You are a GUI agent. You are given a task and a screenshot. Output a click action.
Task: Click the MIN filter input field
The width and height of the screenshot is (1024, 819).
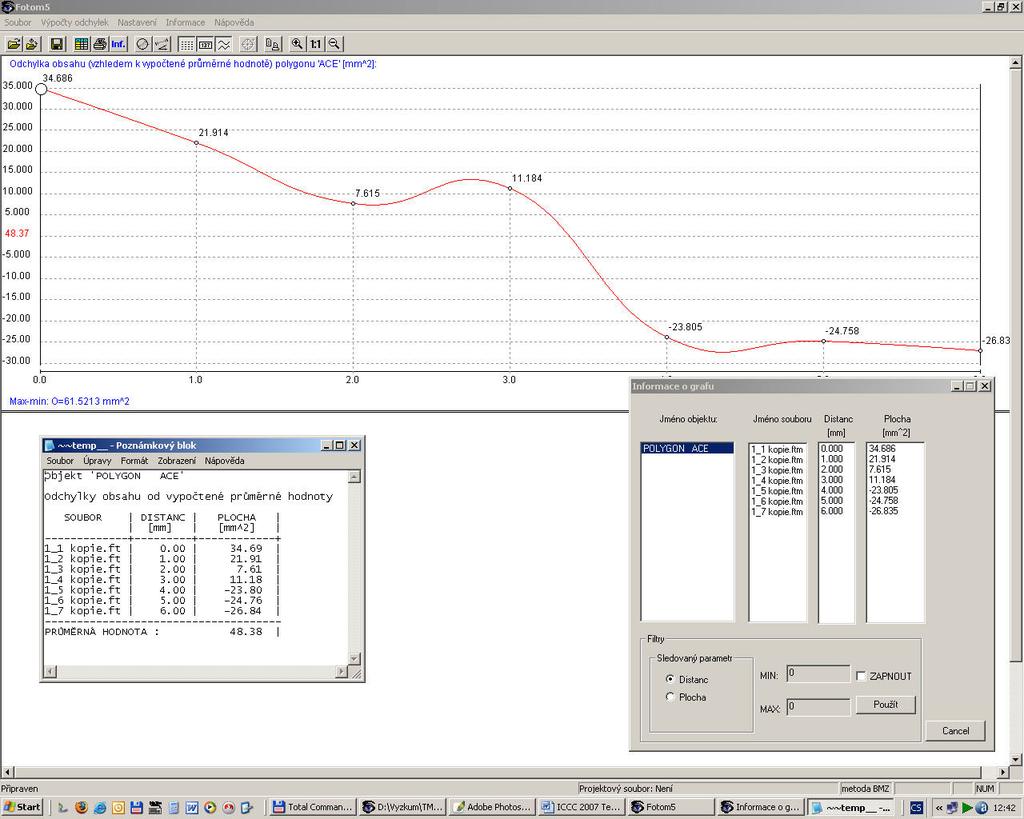[x=818, y=673]
